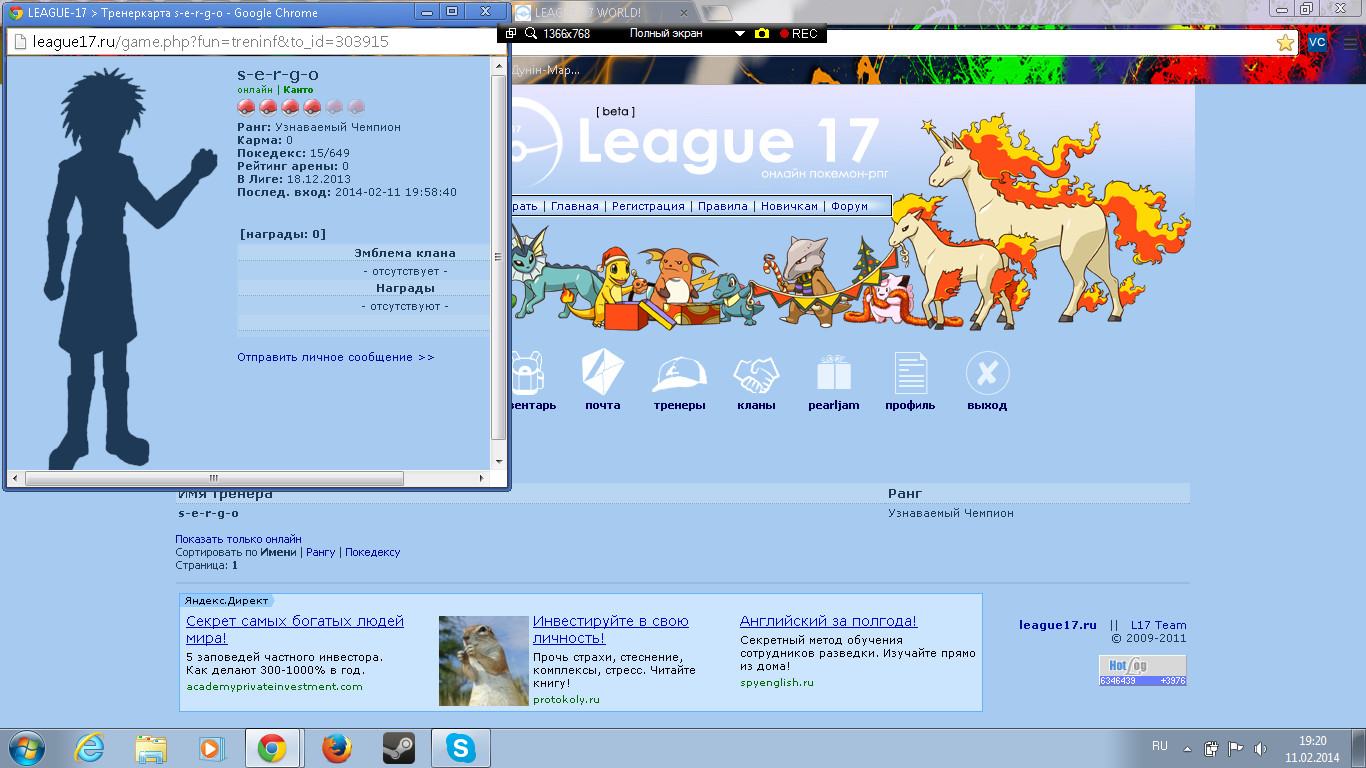Click the VC extension icon

click(x=1317, y=42)
